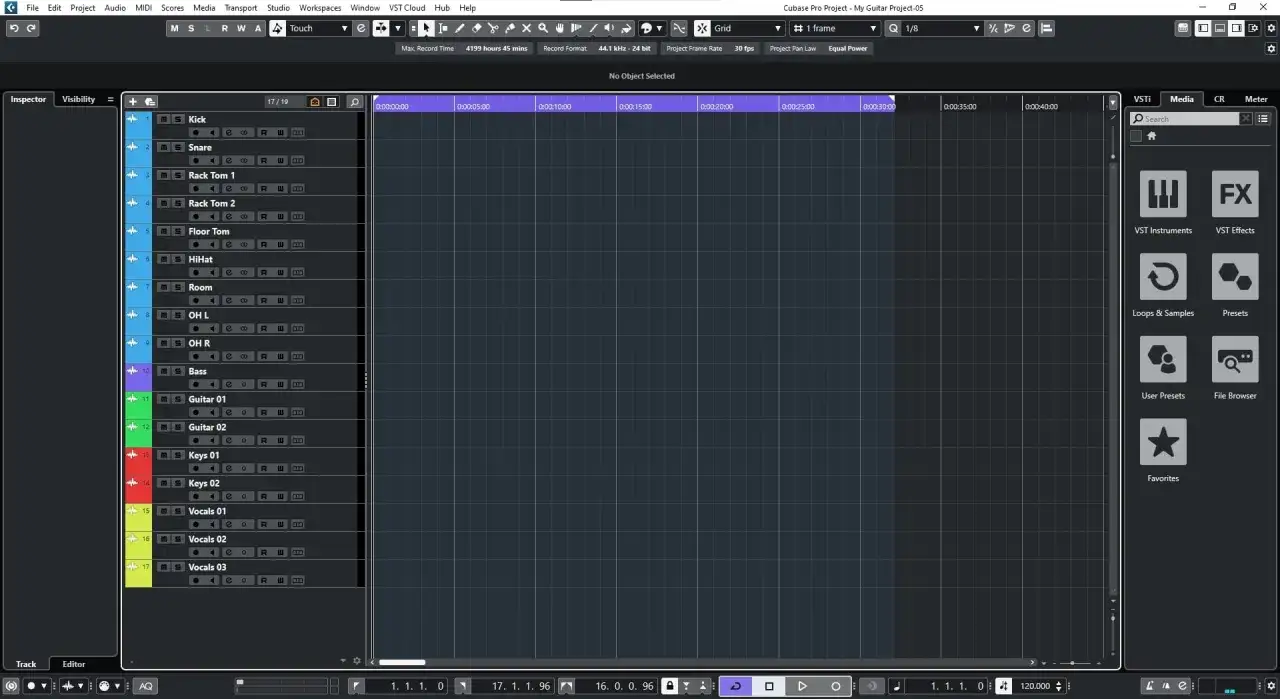Select the Range Selection tool

(444, 28)
